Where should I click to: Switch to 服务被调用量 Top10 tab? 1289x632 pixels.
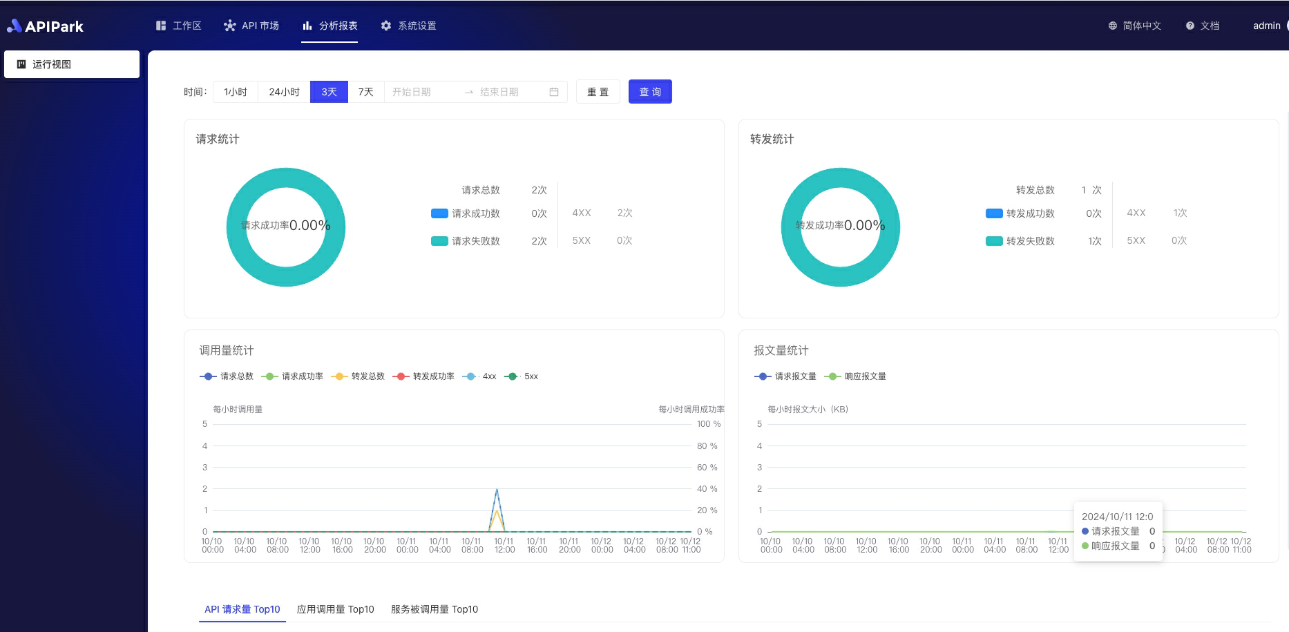(x=434, y=609)
